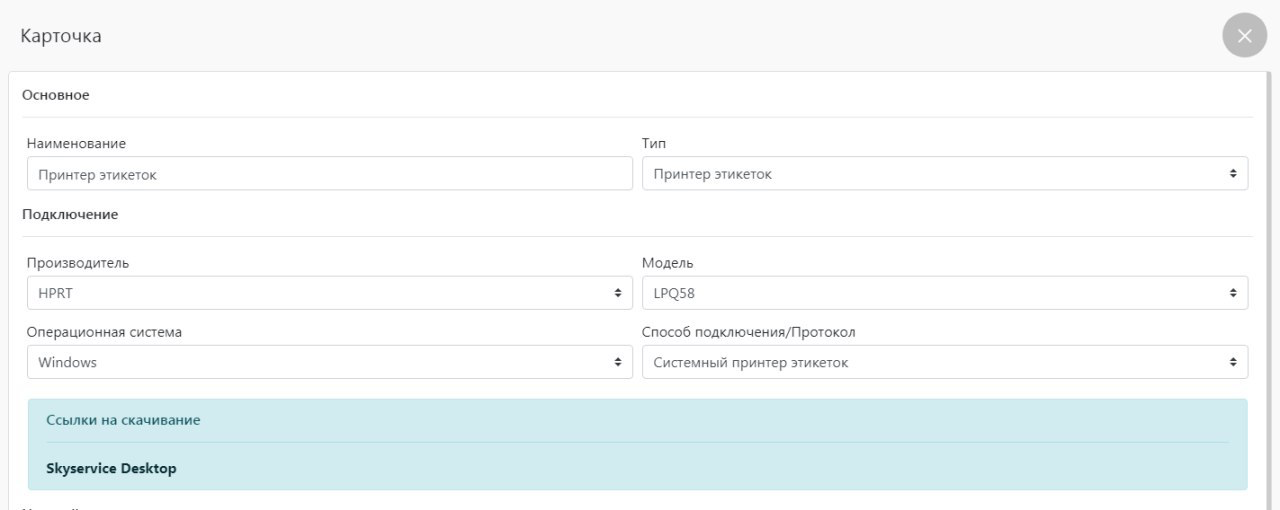1280x510 pixels.
Task: Expand the Операционная система dropdown showing Windows
Action: pyautogui.click(x=329, y=362)
